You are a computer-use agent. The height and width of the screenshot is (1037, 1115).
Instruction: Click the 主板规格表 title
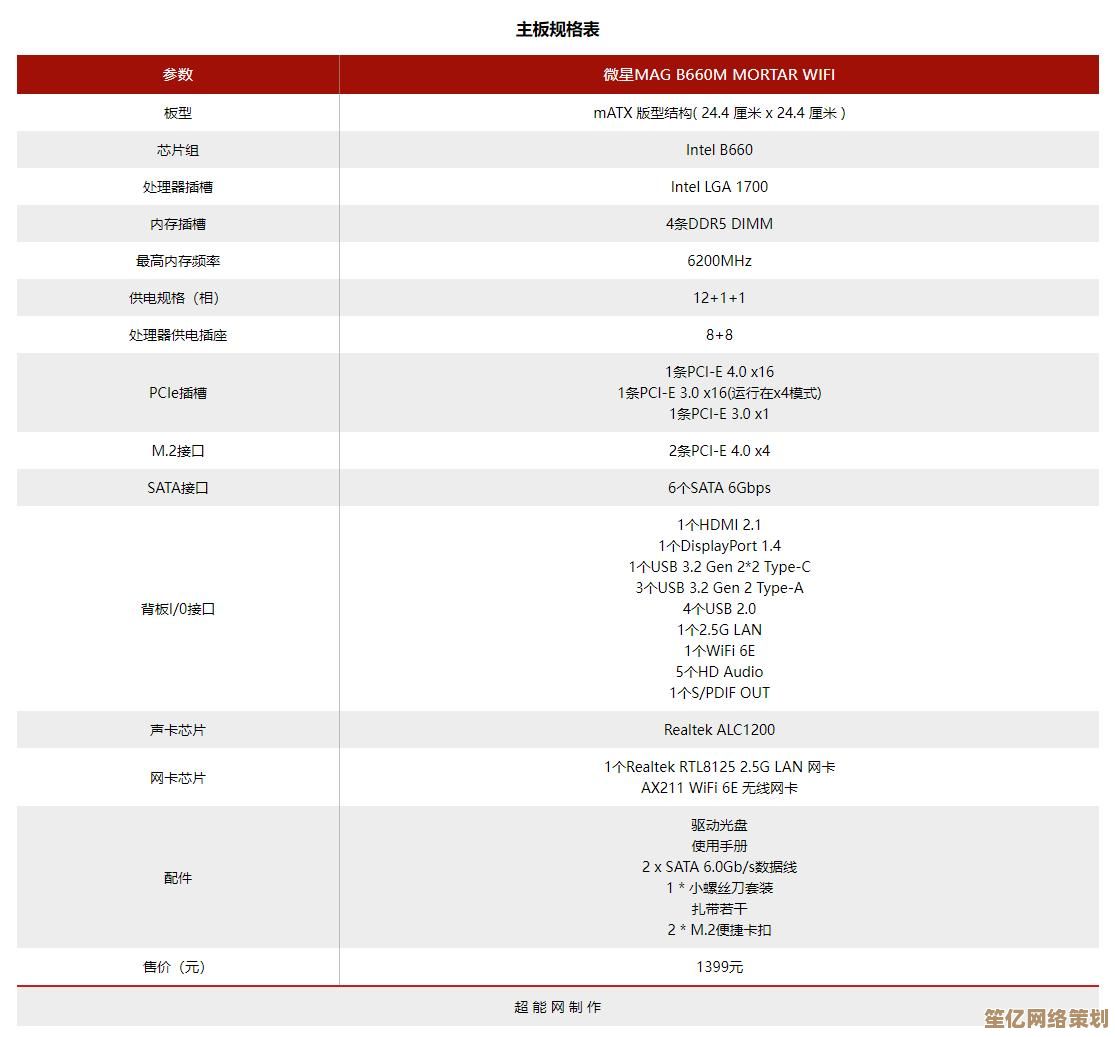[556, 31]
